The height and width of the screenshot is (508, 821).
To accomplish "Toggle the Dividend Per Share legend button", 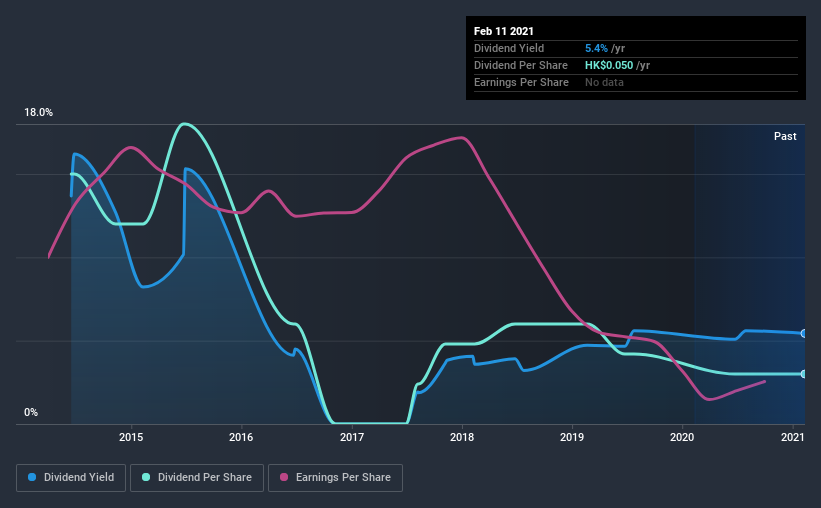I will 197,478.
